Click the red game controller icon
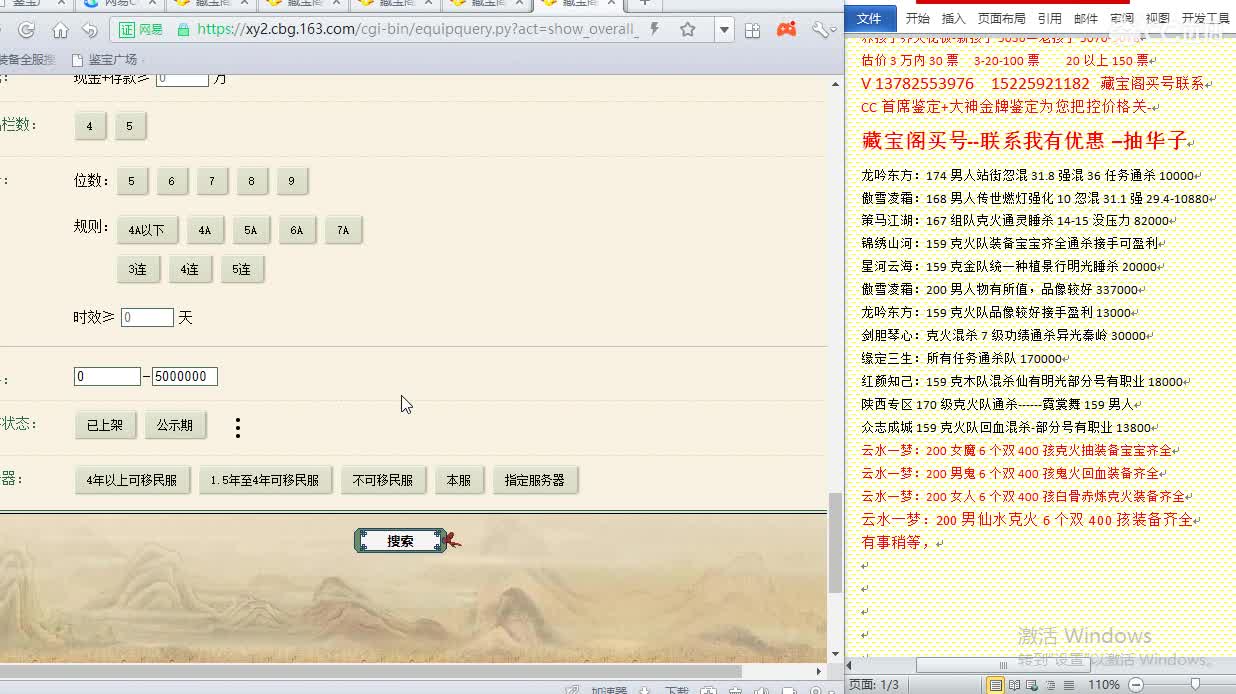The width and height of the screenshot is (1236, 694). click(787, 30)
